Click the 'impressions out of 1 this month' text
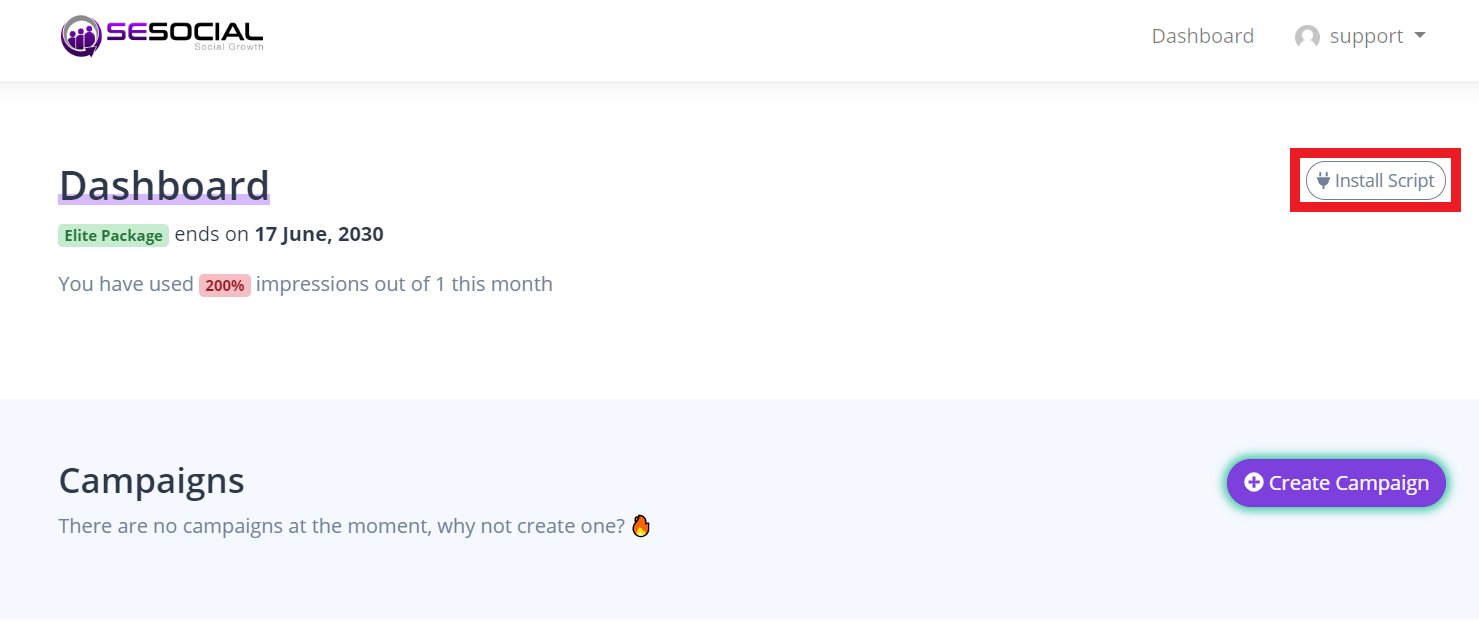Screen dimensions: 1479x629 tap(404, 284)
